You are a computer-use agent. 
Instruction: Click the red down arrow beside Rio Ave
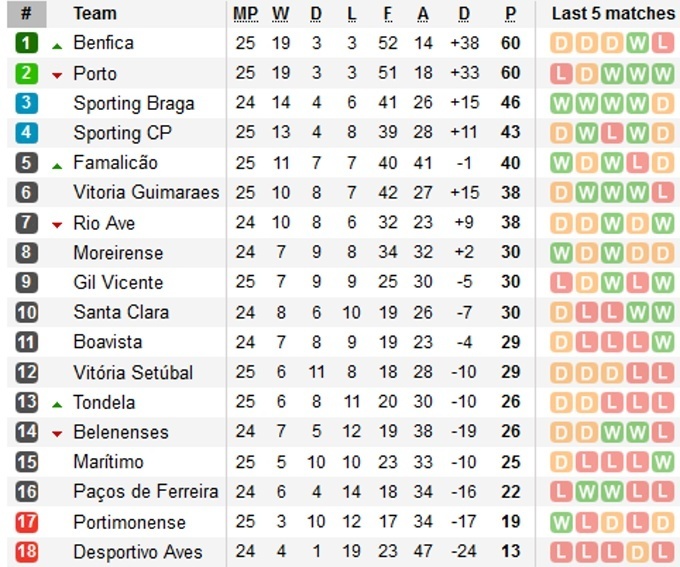pos(57,225)
